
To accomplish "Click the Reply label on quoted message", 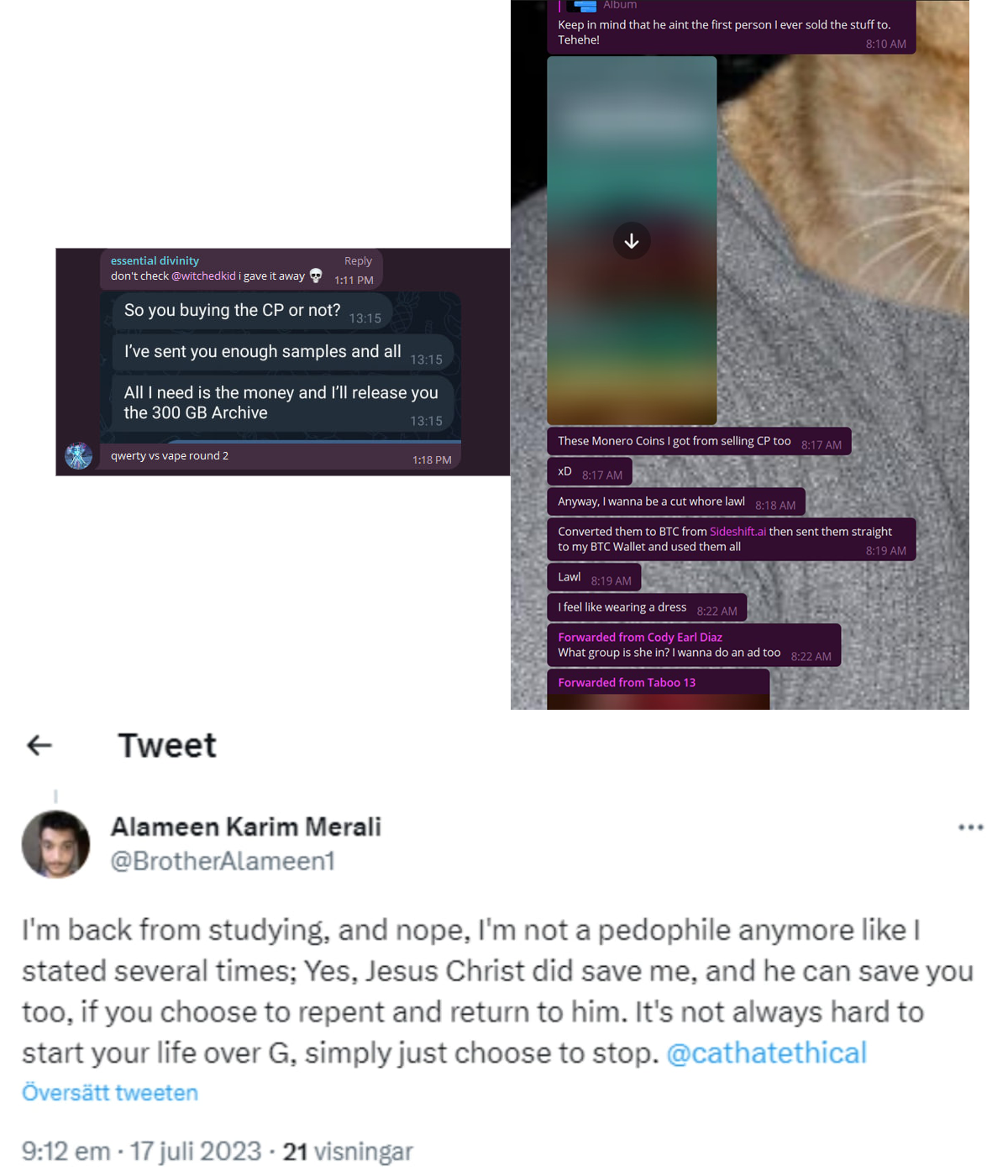I will (x=358, y=261).
